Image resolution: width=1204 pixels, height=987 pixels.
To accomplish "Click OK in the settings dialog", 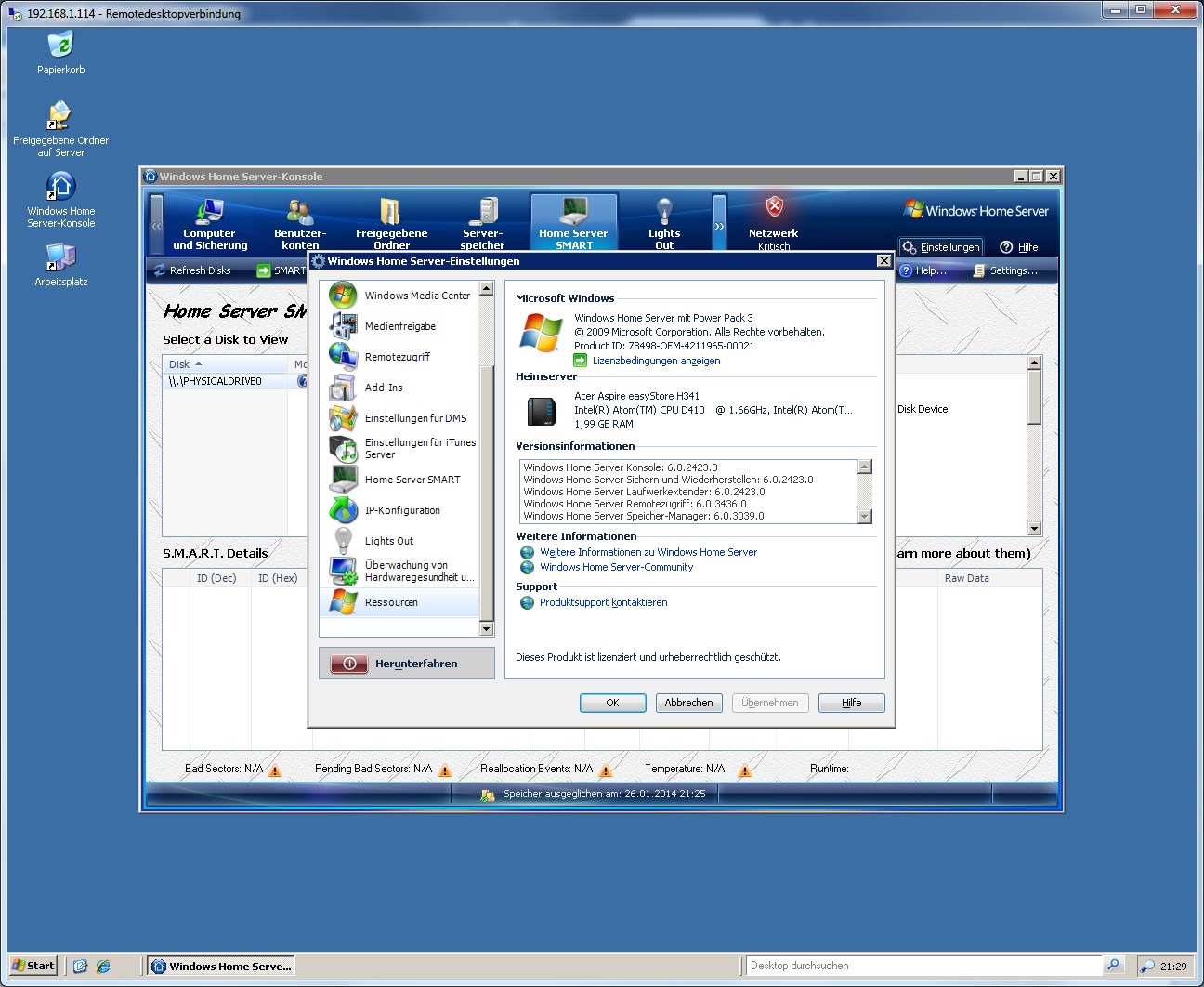I will click(x=613, y=703).
